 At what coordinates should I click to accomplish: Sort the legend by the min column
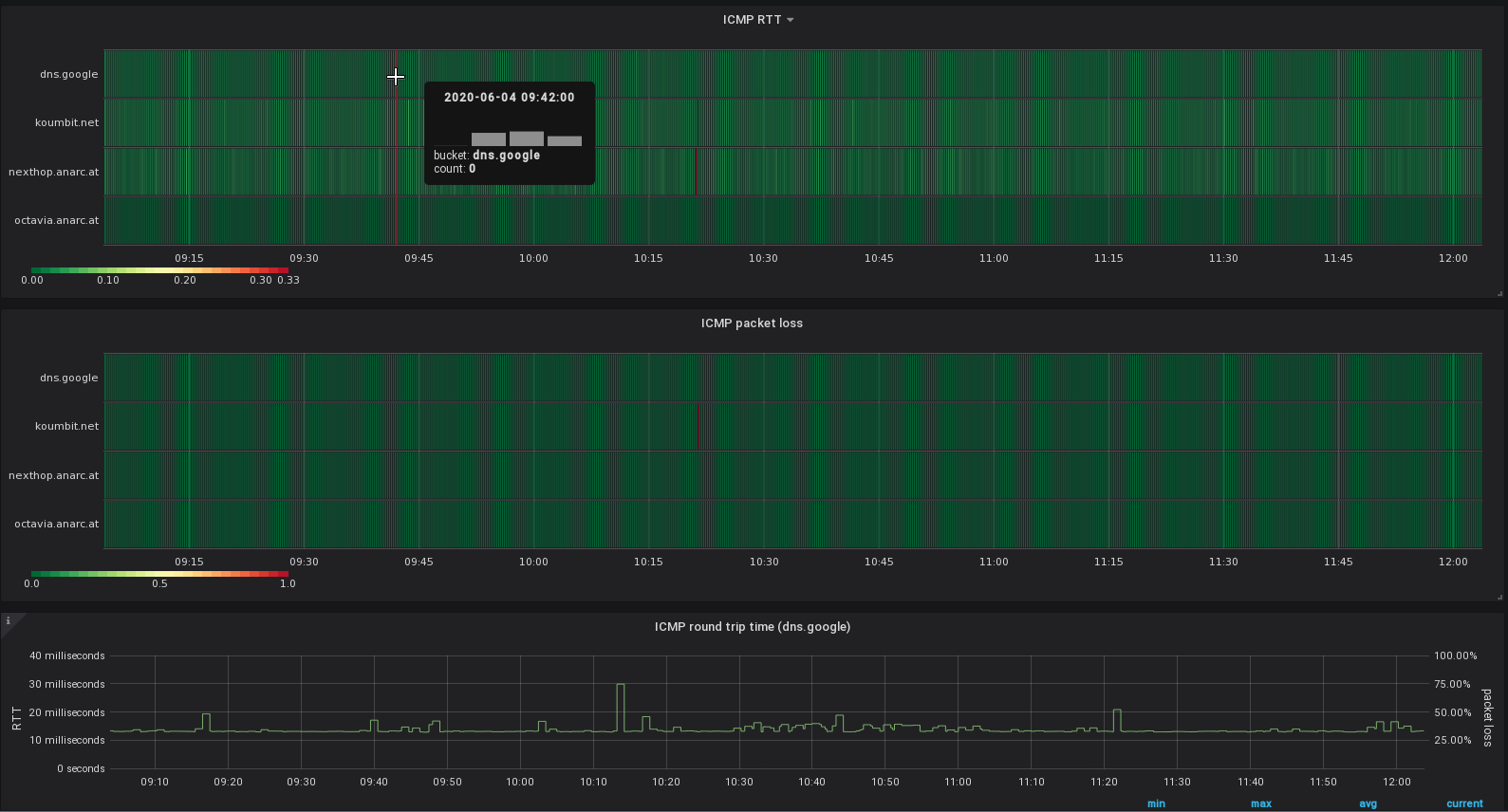1156,803
